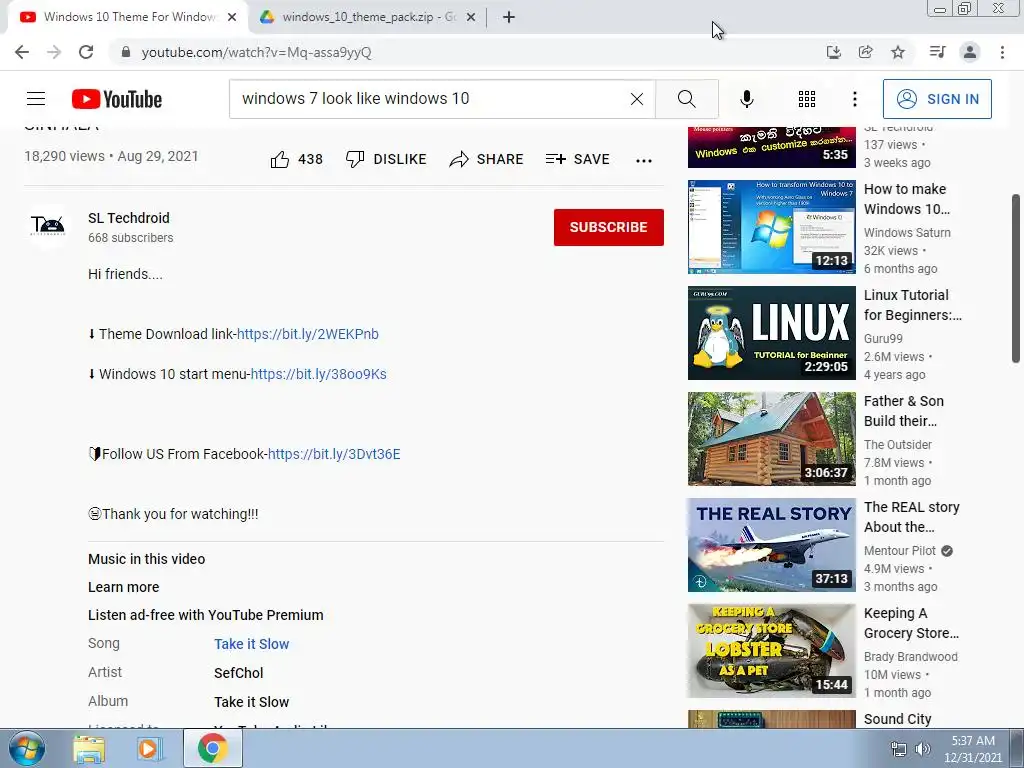Open the song Take it Slow link

[251, 644]
